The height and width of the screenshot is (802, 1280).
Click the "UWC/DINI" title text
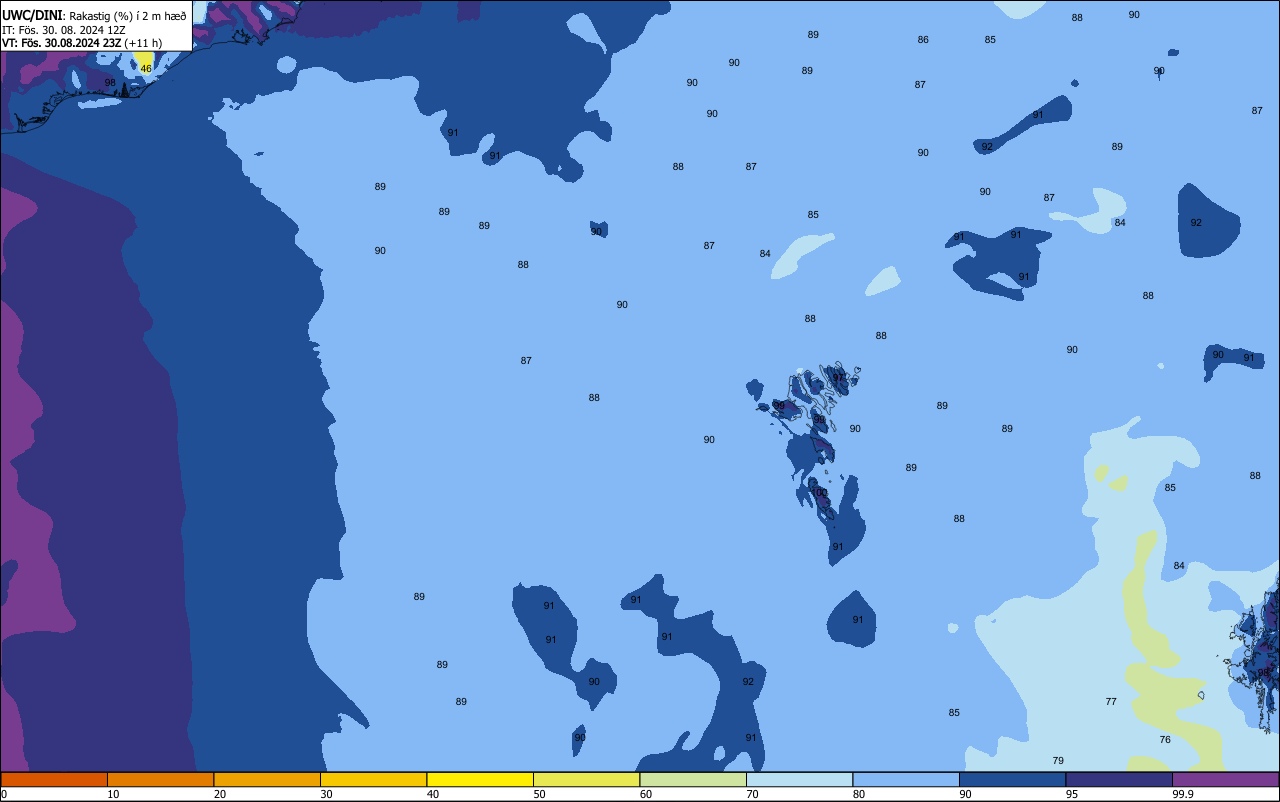[32, 15]
